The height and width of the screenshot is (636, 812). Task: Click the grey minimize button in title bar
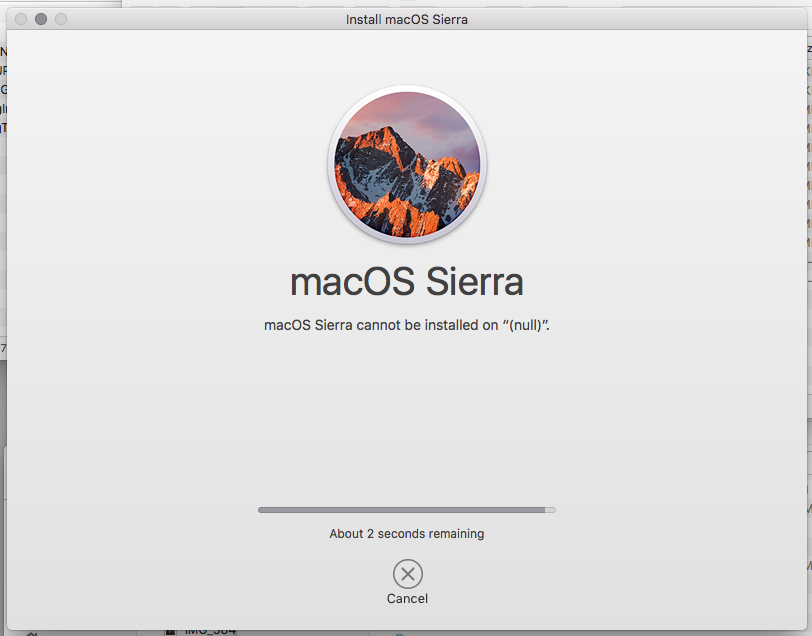(41, 19)
